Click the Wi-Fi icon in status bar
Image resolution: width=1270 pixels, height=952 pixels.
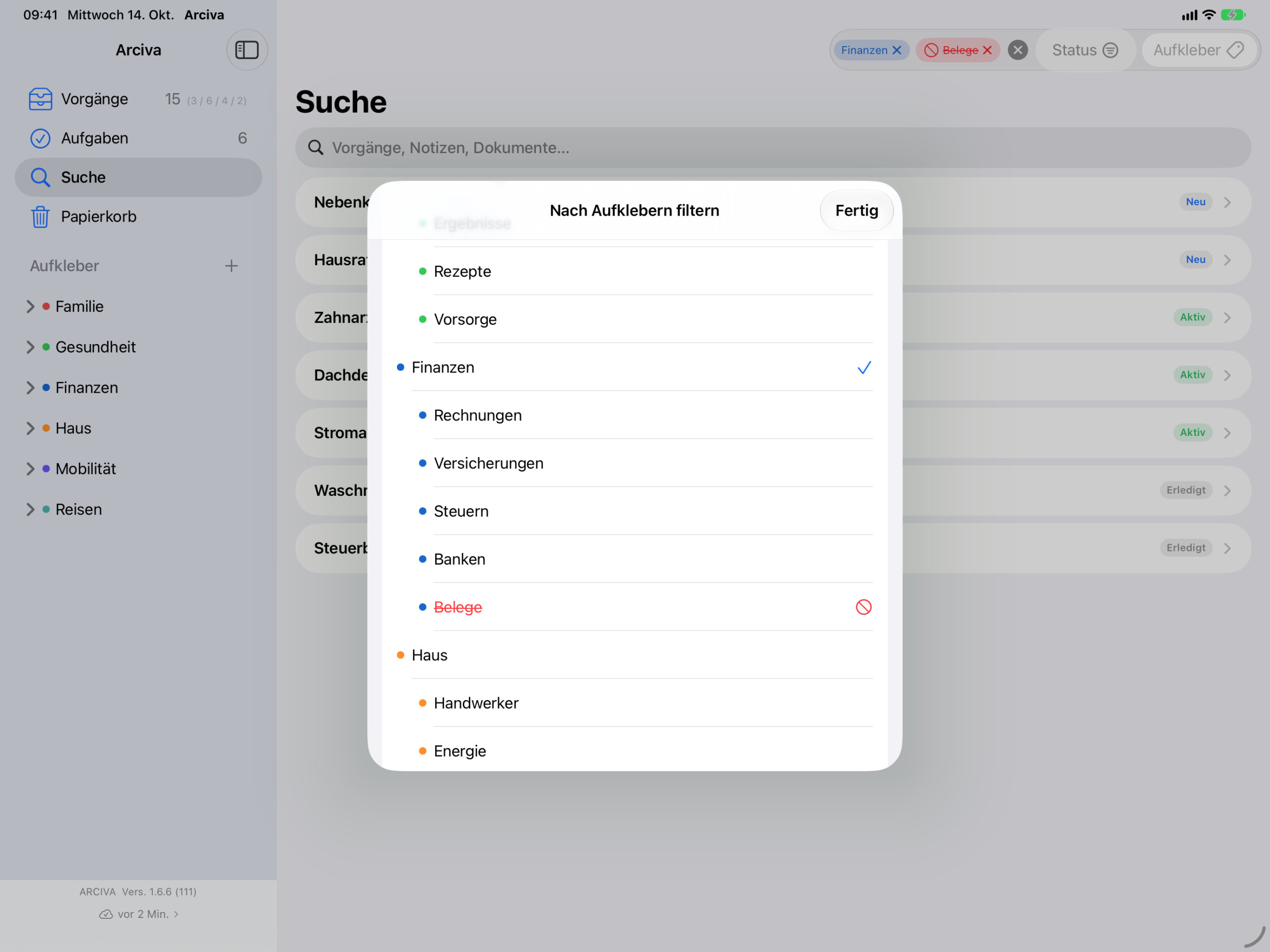(x=1208, y=15)
